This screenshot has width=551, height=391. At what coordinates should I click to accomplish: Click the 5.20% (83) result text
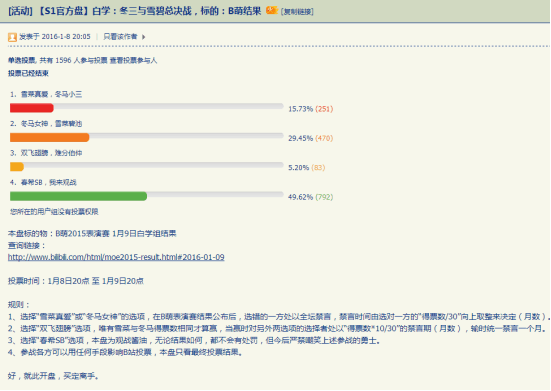click(x=306, y=168)
